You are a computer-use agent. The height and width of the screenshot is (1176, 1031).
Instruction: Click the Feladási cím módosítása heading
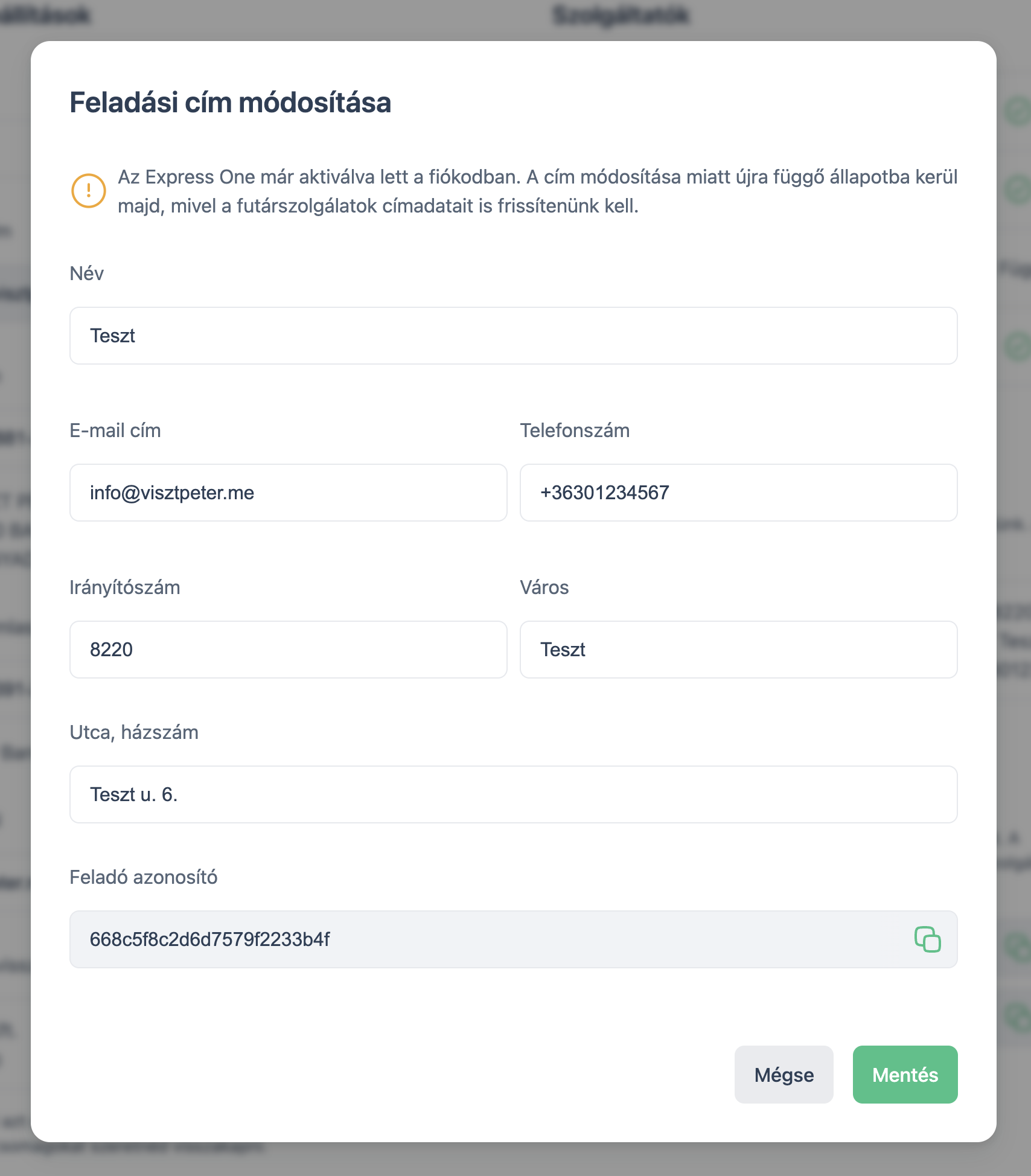[x=231, y=103]
